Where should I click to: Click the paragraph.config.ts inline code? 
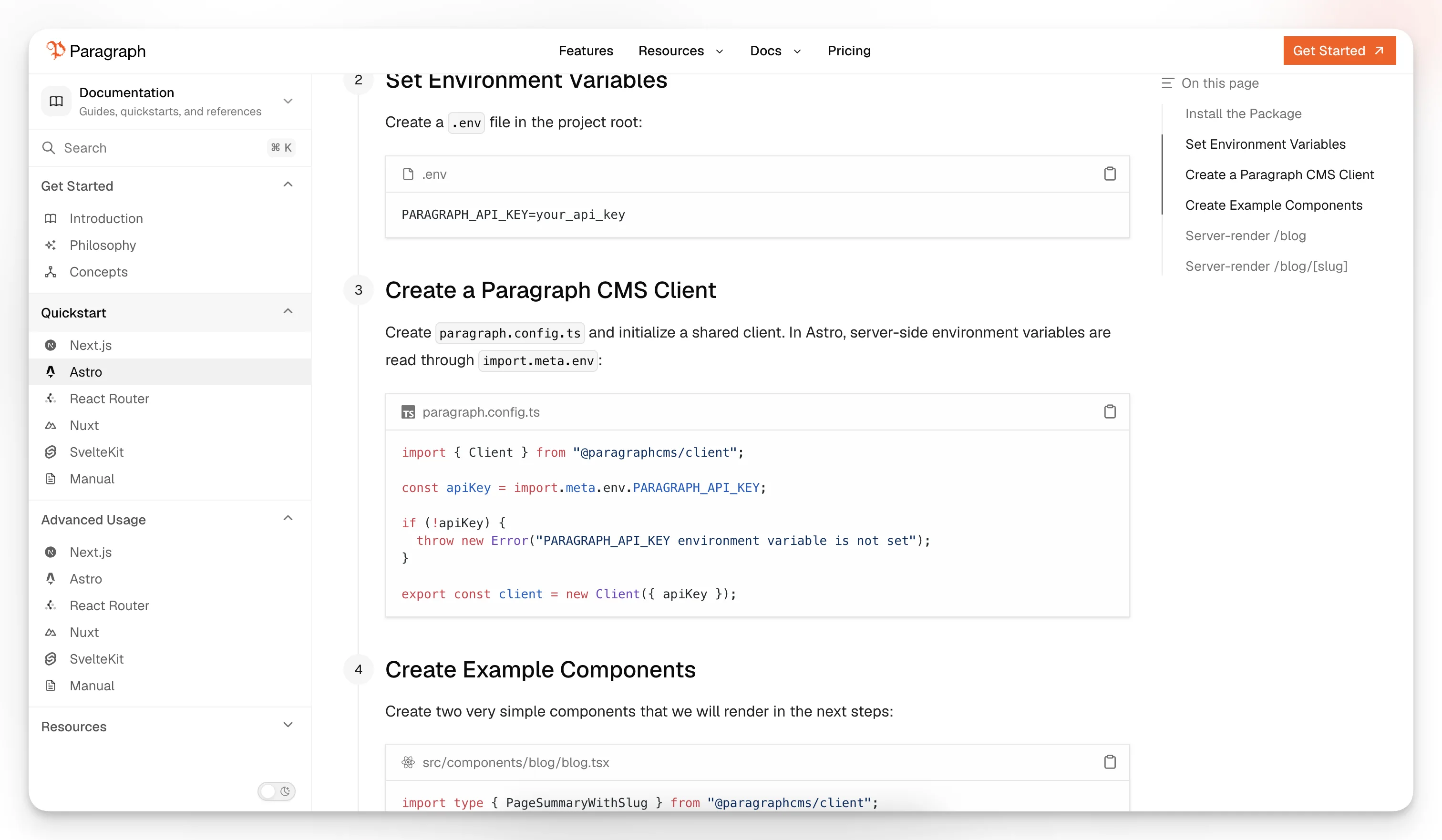coord(510,333)
